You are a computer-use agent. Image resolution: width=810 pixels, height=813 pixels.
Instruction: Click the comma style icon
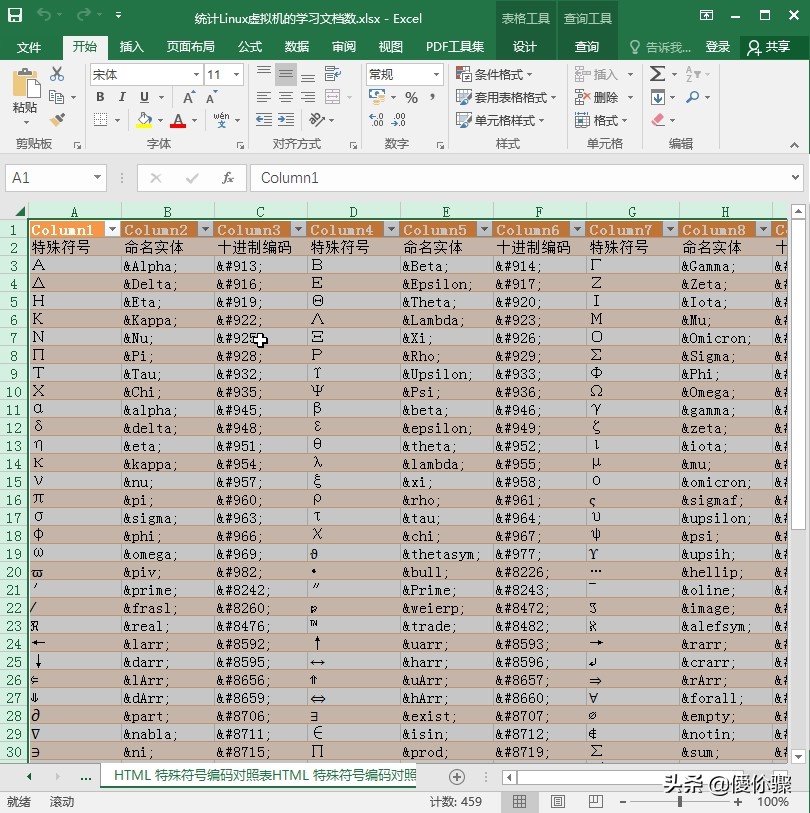pos(432,97)
